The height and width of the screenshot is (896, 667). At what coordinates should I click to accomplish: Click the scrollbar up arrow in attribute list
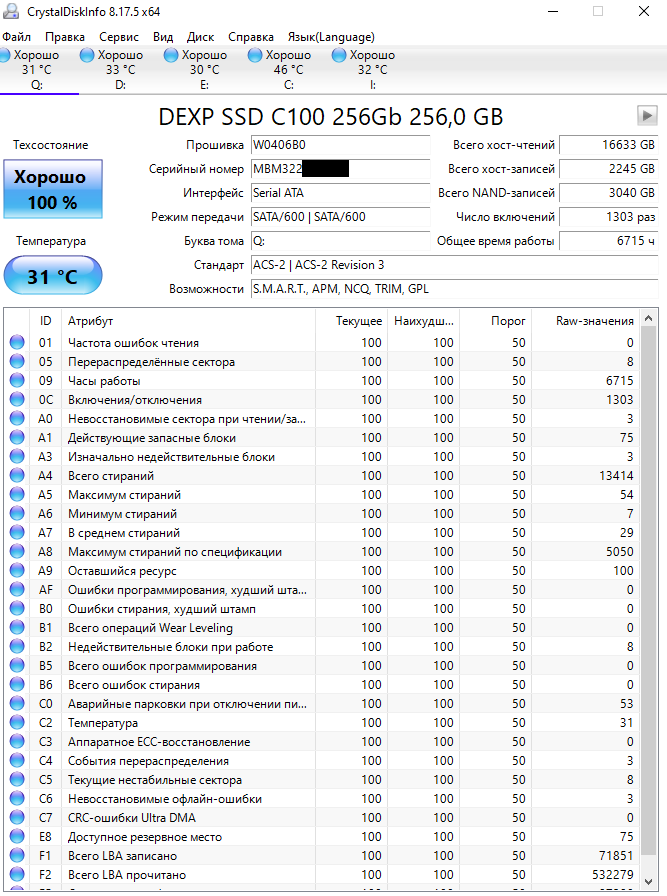648,318
